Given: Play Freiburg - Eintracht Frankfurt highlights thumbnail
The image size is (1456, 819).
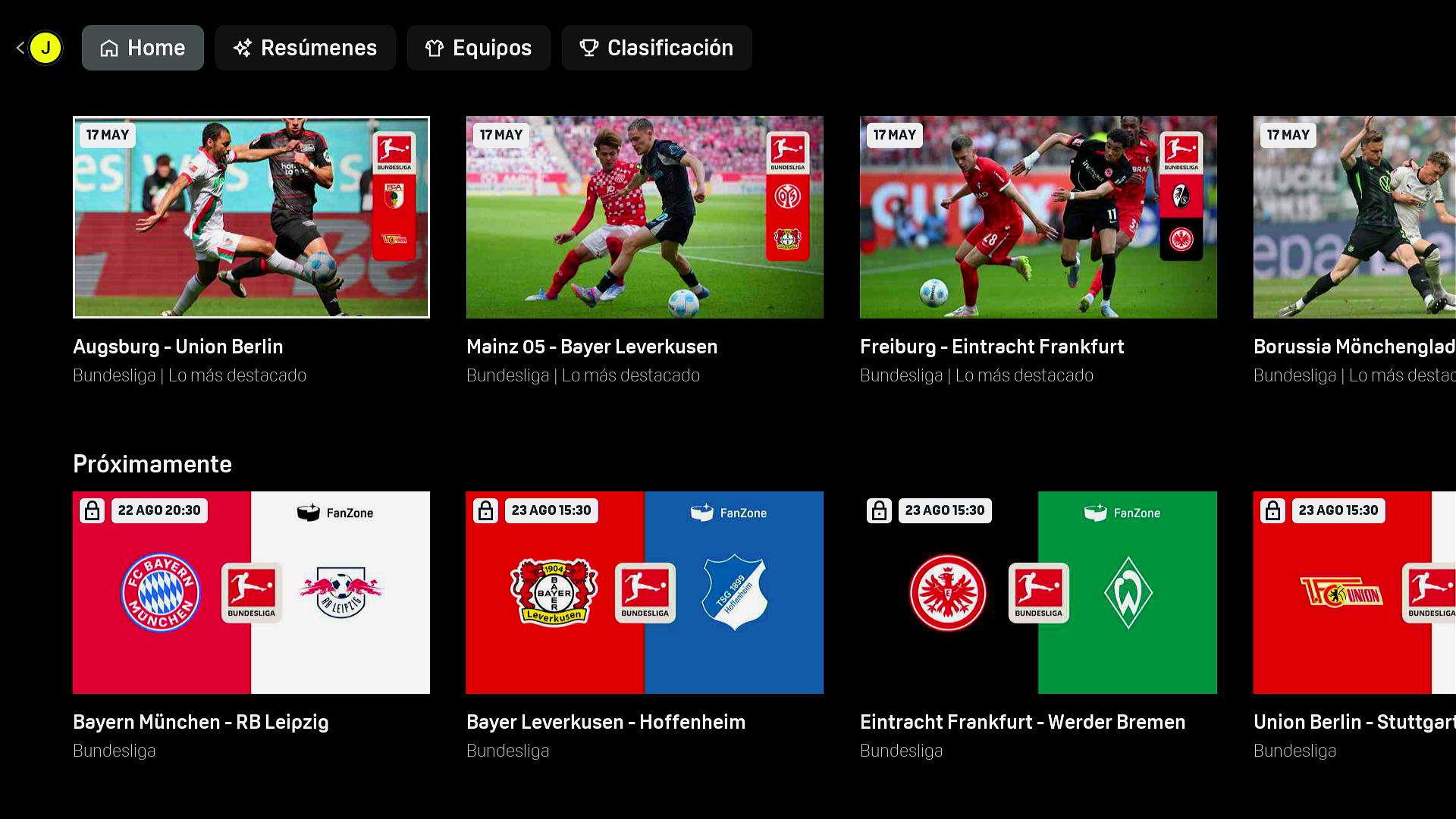Looking at the screenshot, I should click(x=1038, y=217).
